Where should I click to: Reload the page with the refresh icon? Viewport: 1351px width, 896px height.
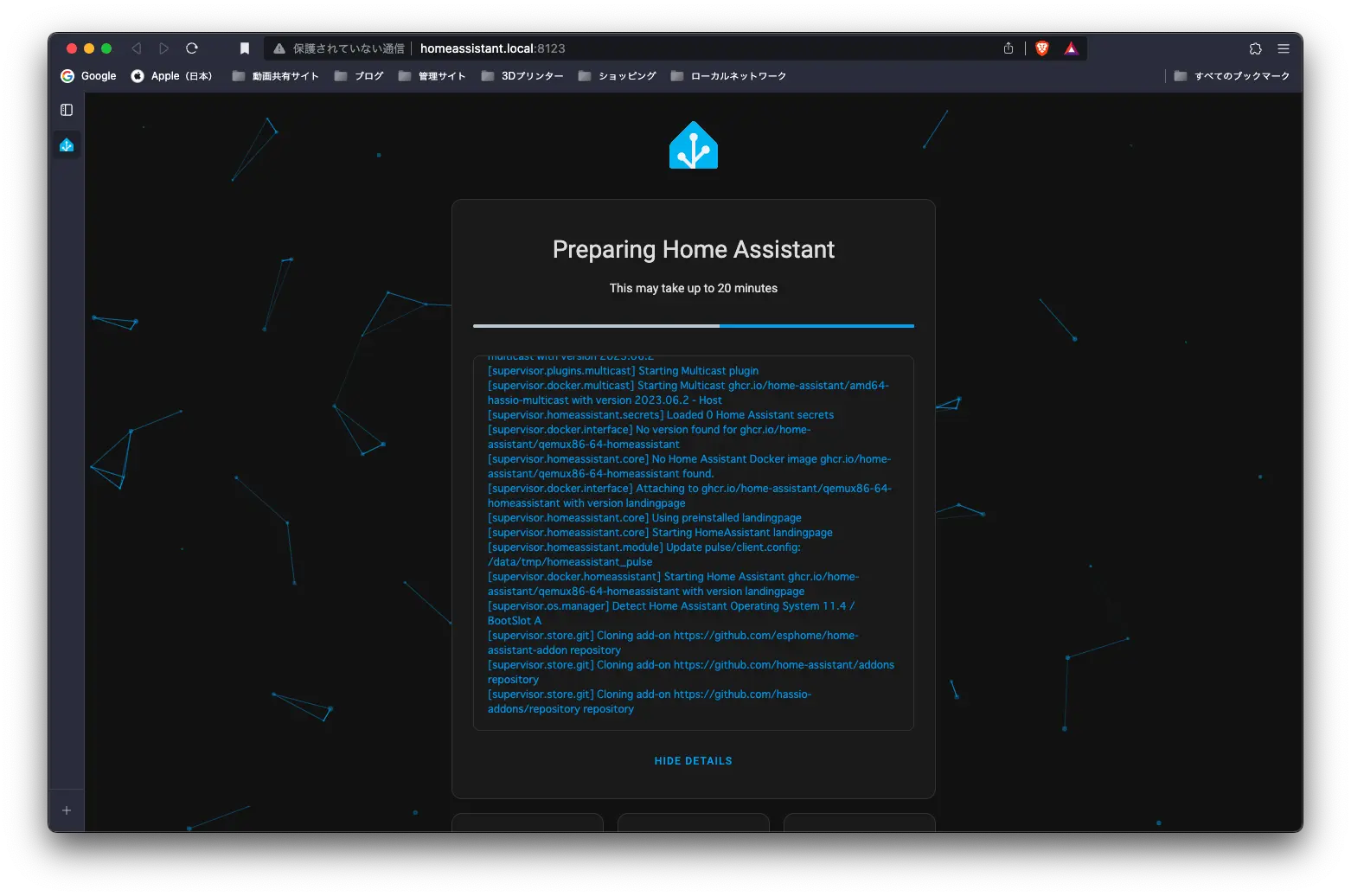(x=192, y=48)
